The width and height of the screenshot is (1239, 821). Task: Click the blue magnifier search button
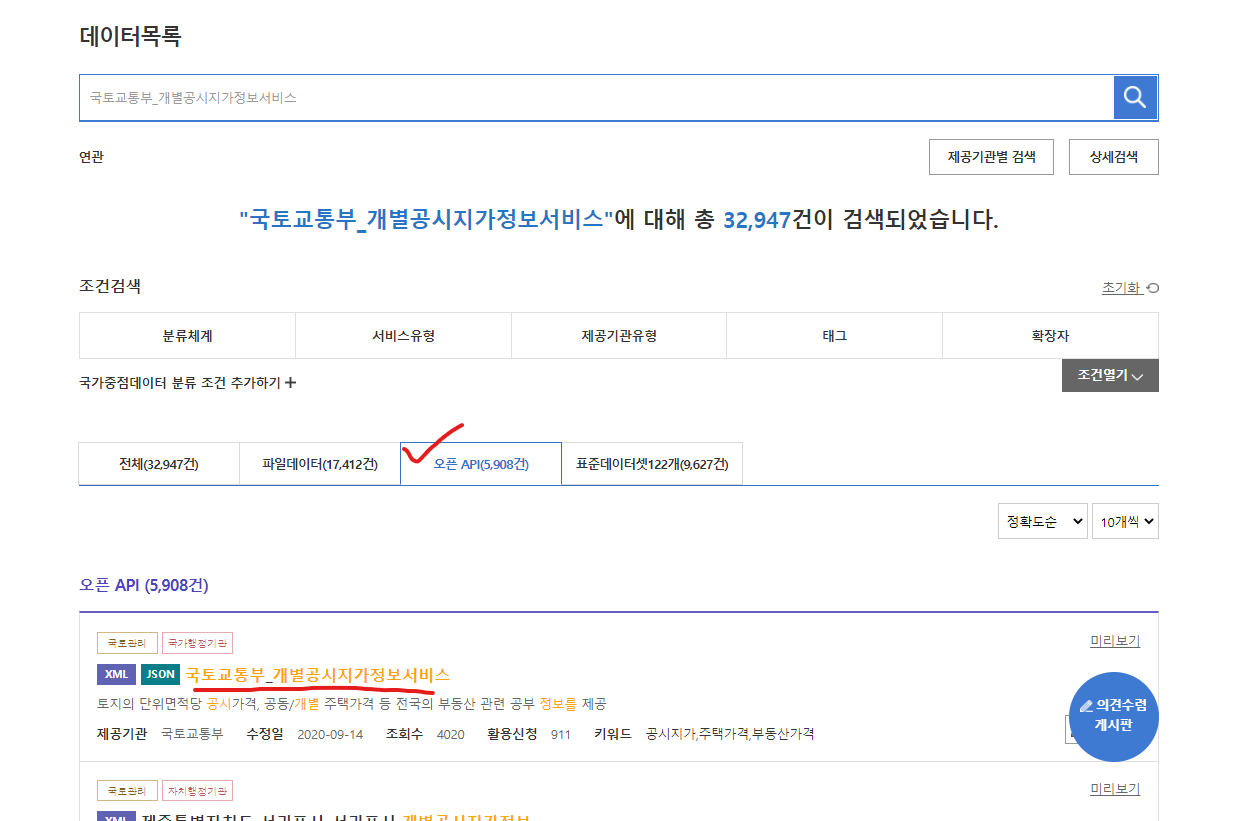pos(1135,97)
